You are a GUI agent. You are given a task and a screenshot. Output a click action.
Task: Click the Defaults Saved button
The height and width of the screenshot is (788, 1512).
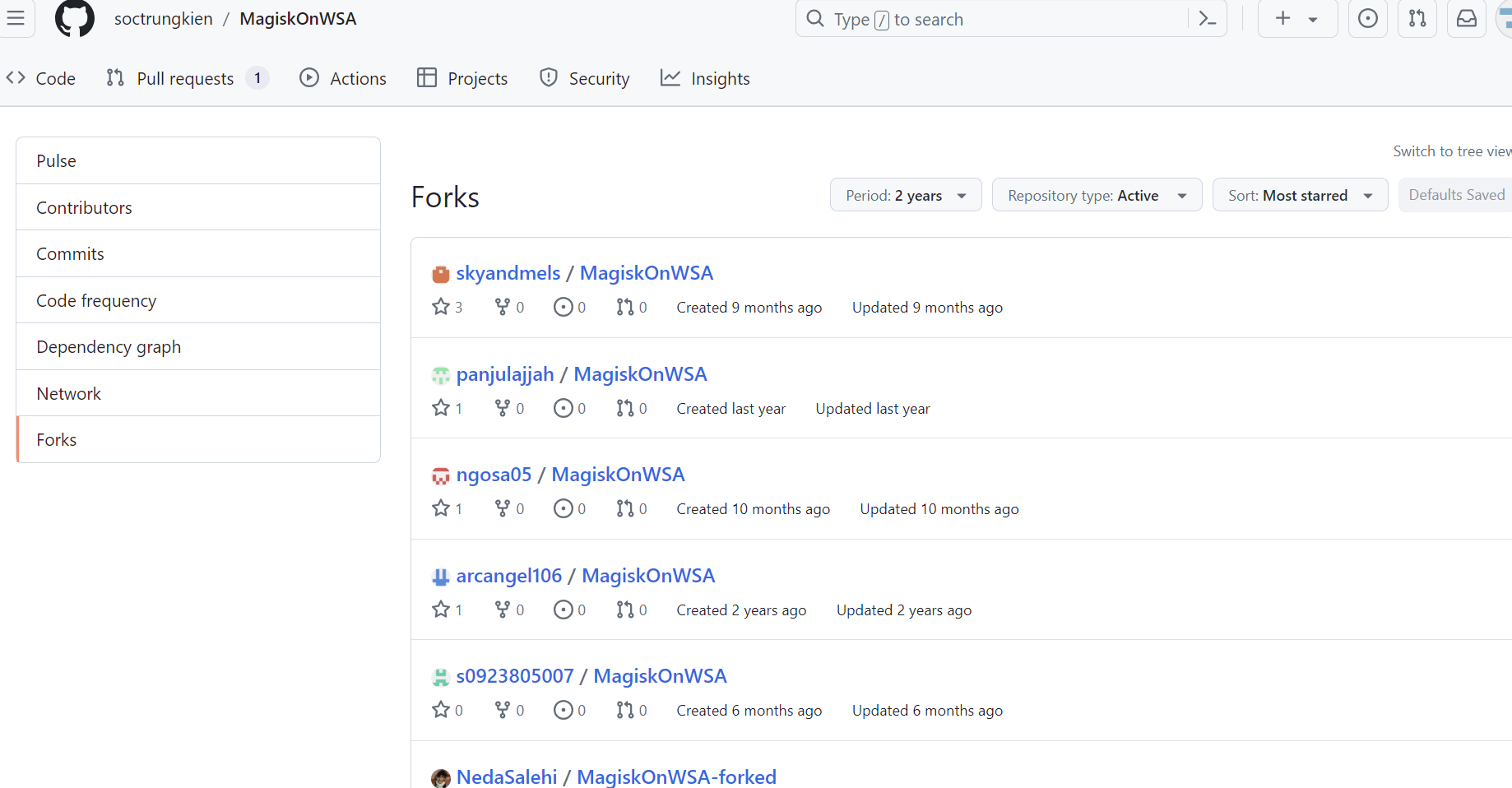(x=1456, y=195)
